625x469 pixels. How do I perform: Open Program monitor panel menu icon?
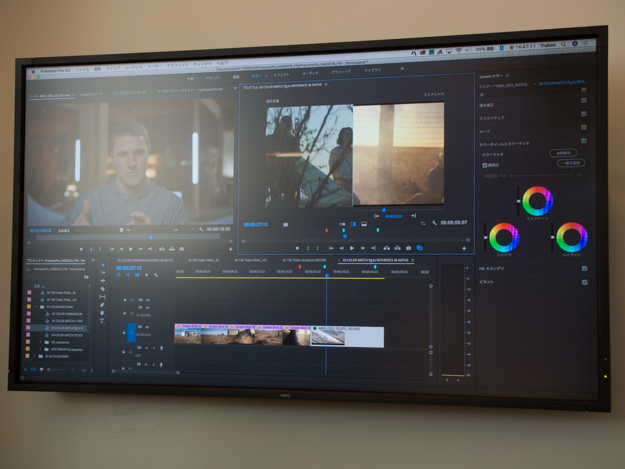[x=326, y=85]
